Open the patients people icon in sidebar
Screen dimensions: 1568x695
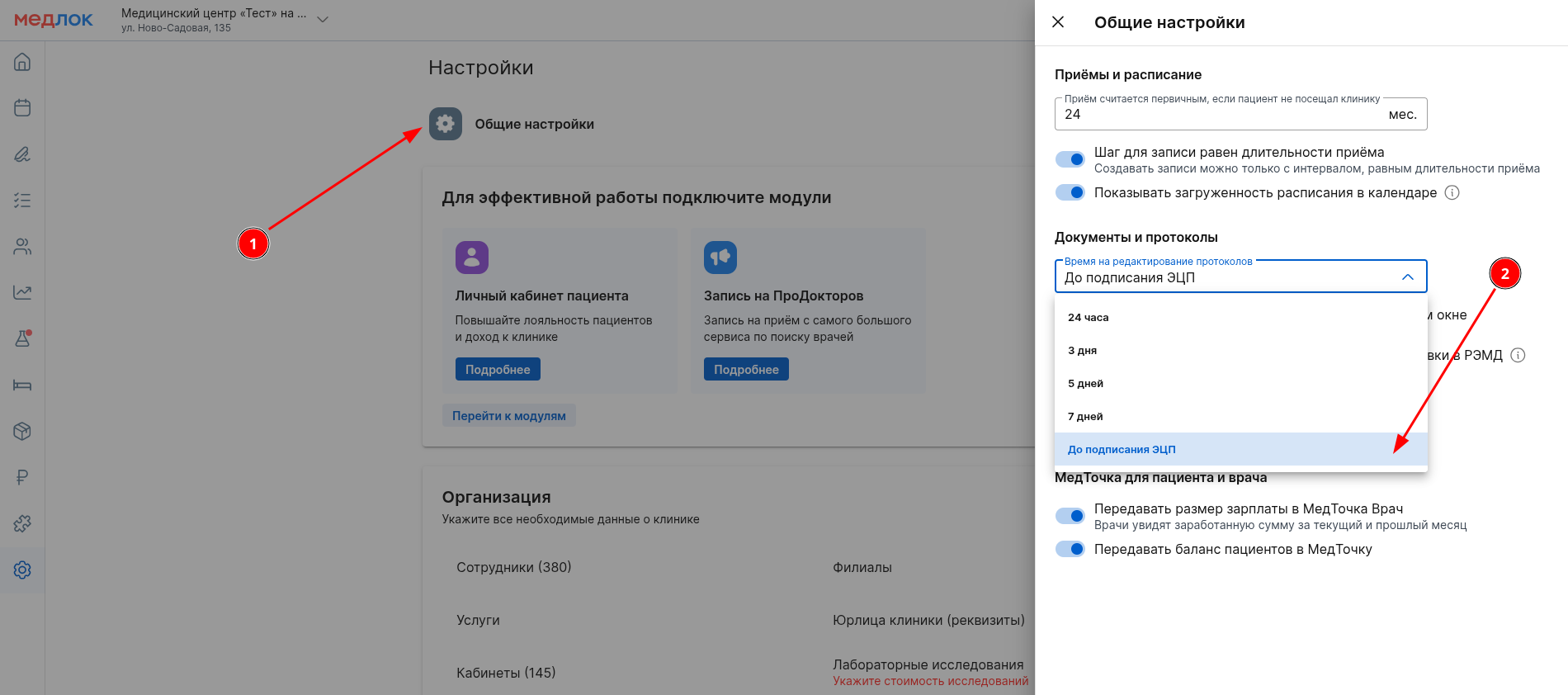click(x=22, y=247)
